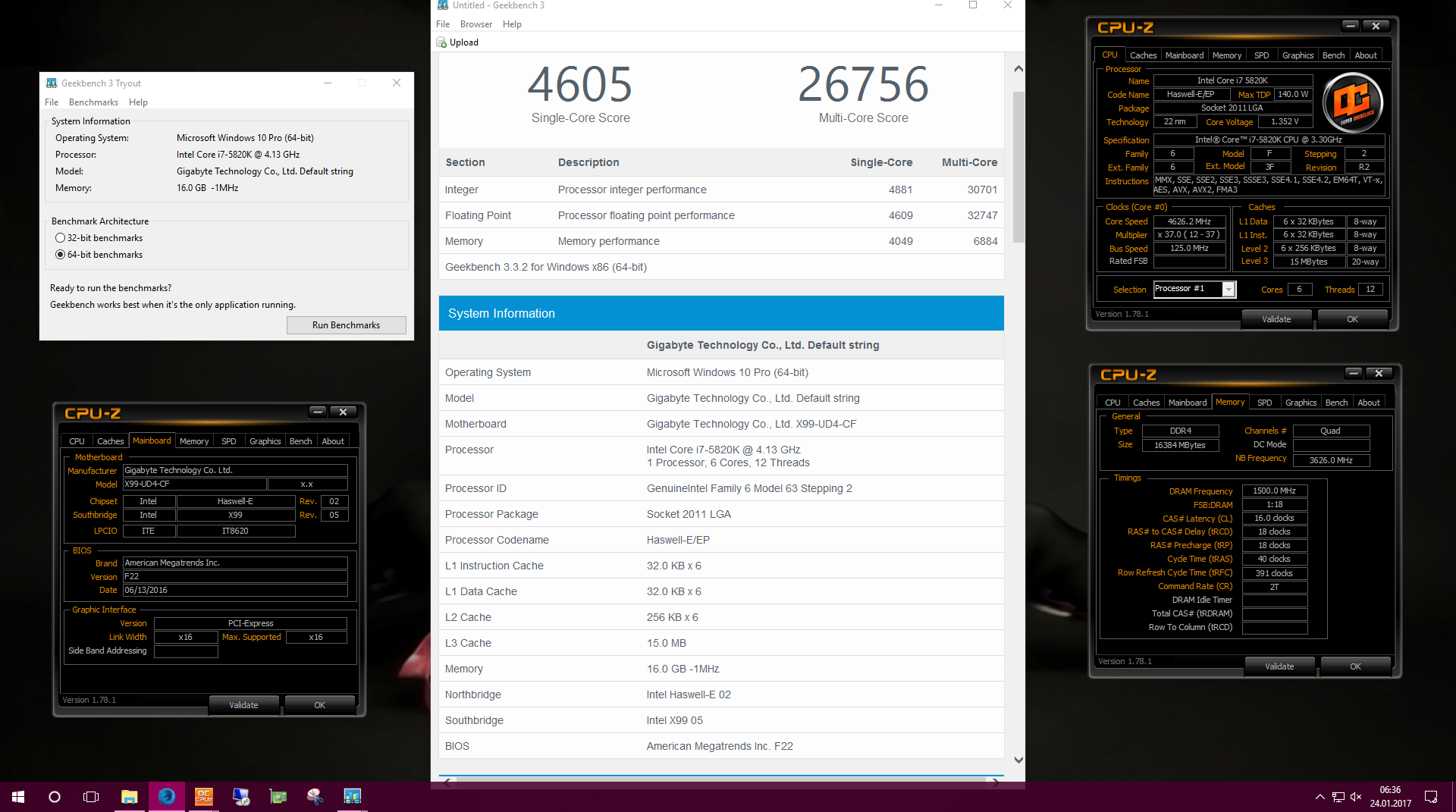Click scroll-up arrow in Geekbench results
1456x812 pixels.
point(1018,68)
